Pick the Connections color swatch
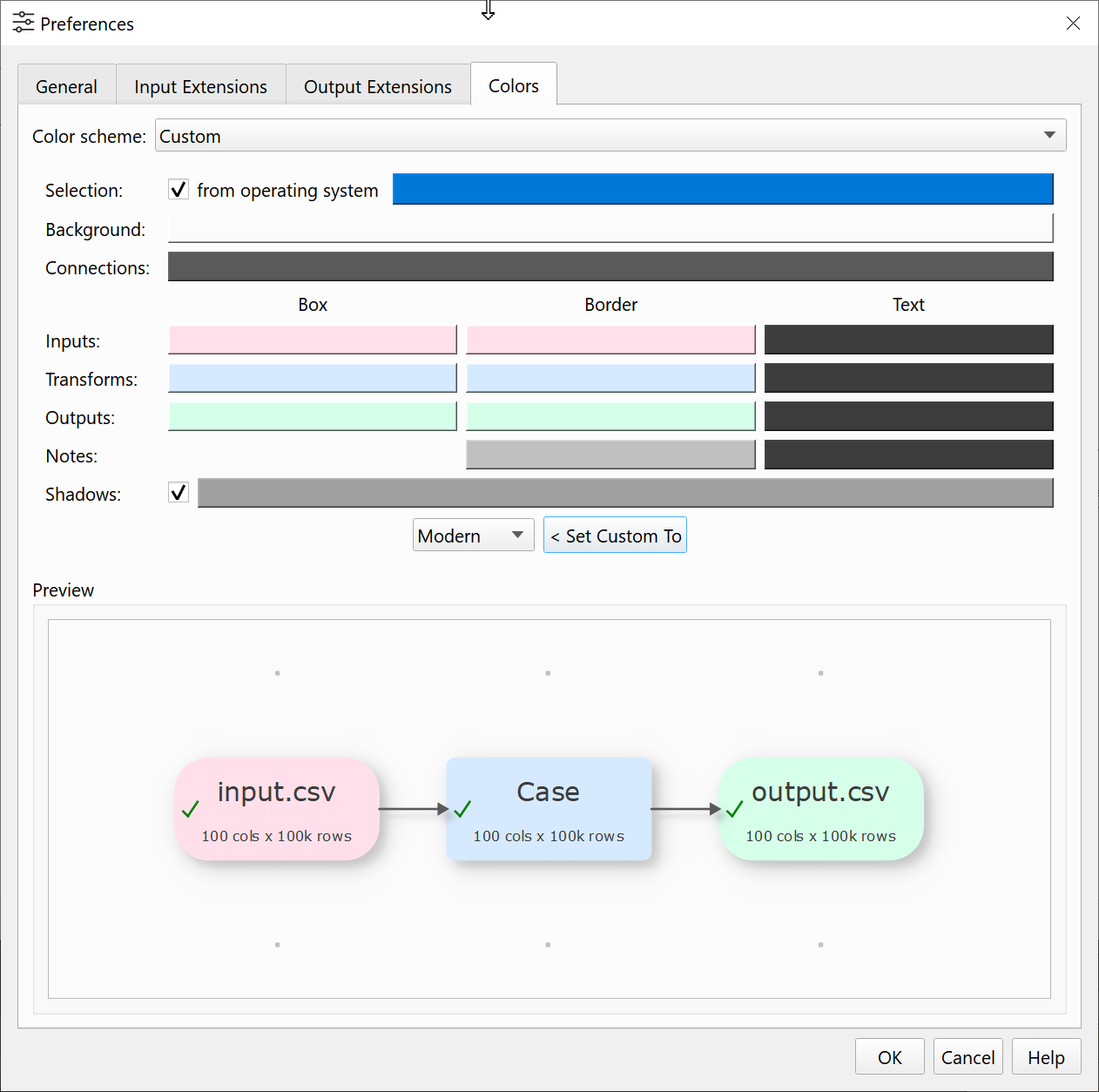This screenshot has height=1092, width=1099. [x=610, y=266]
